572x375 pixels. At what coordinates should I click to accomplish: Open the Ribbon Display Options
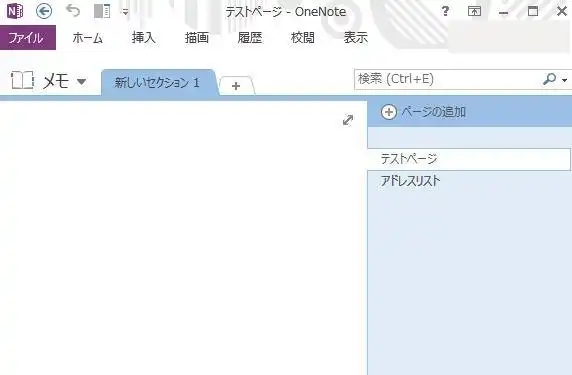point(474,11)
